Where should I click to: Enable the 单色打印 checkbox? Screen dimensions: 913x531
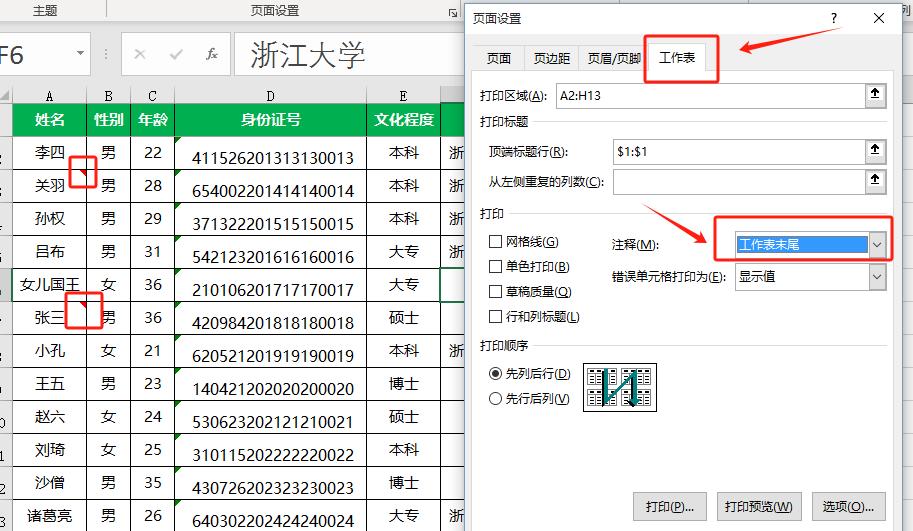[x=495, y=267]
